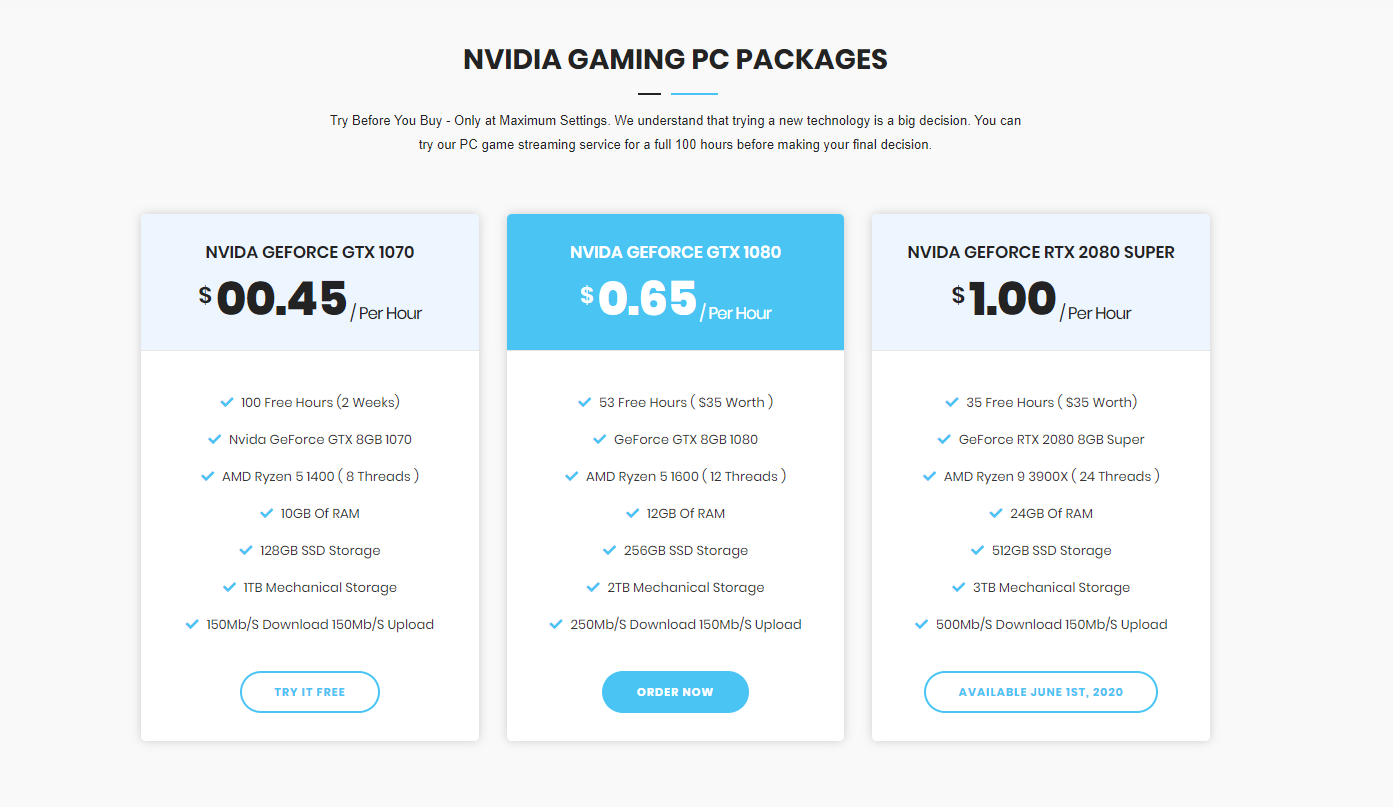Click checkmark next to 3TB Mechanical Storage
Viewport: 1393px width, 807px height.
pos(959,587)
